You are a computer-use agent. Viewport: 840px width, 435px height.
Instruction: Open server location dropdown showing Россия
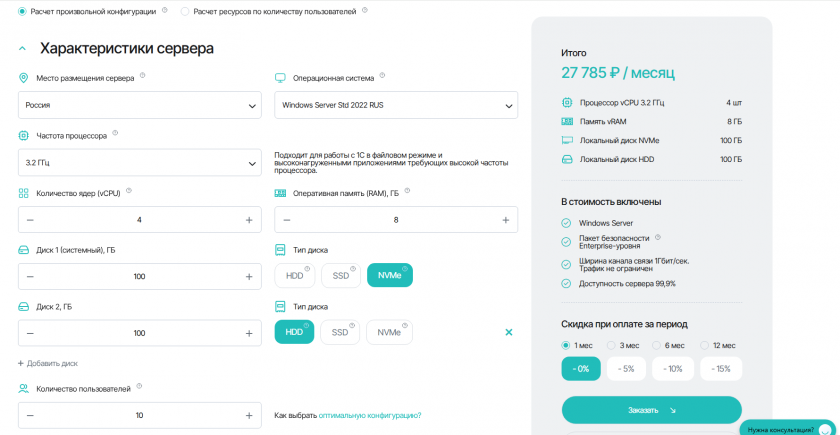140,104
